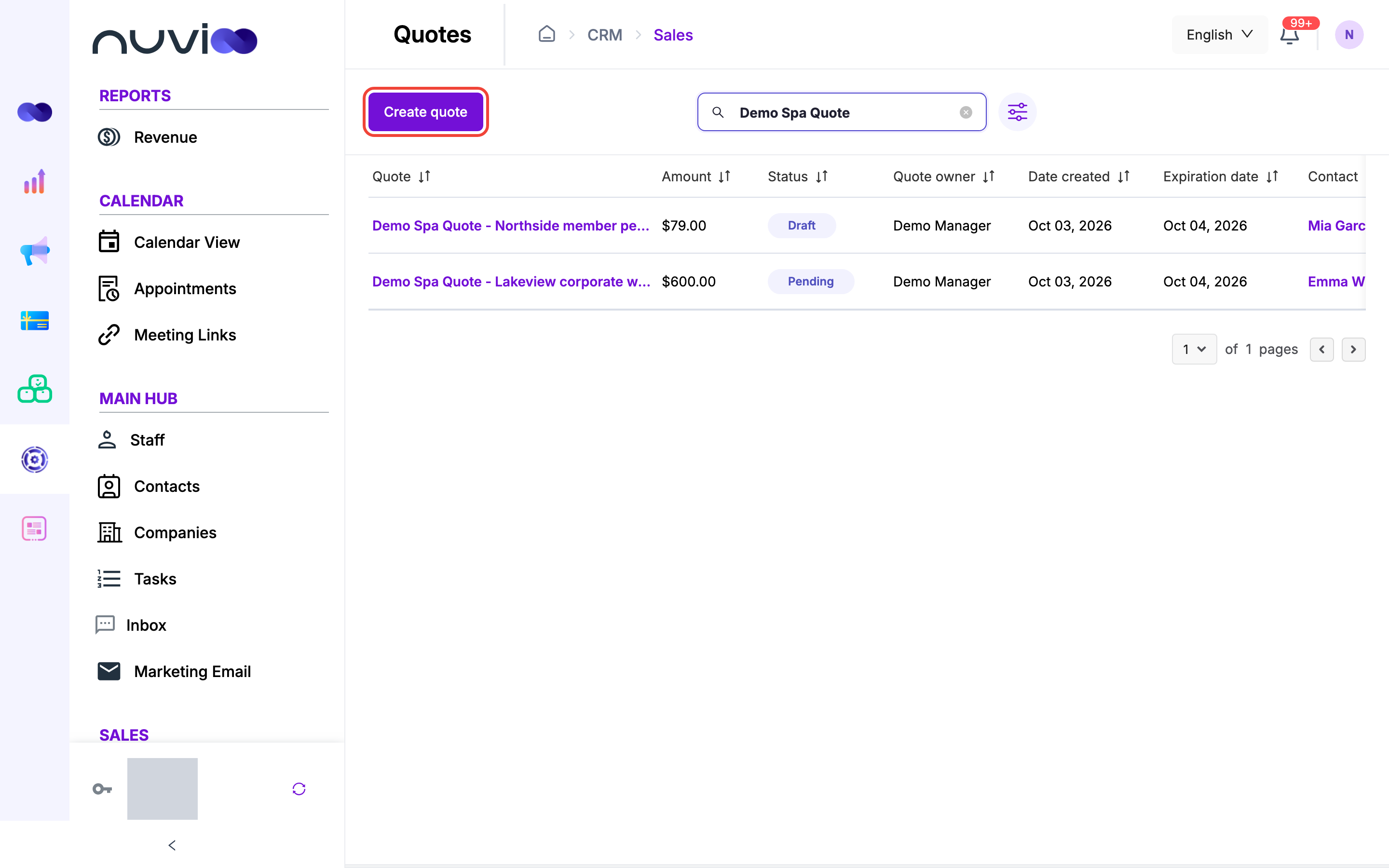Sort table by Quote column

point(424,176)
